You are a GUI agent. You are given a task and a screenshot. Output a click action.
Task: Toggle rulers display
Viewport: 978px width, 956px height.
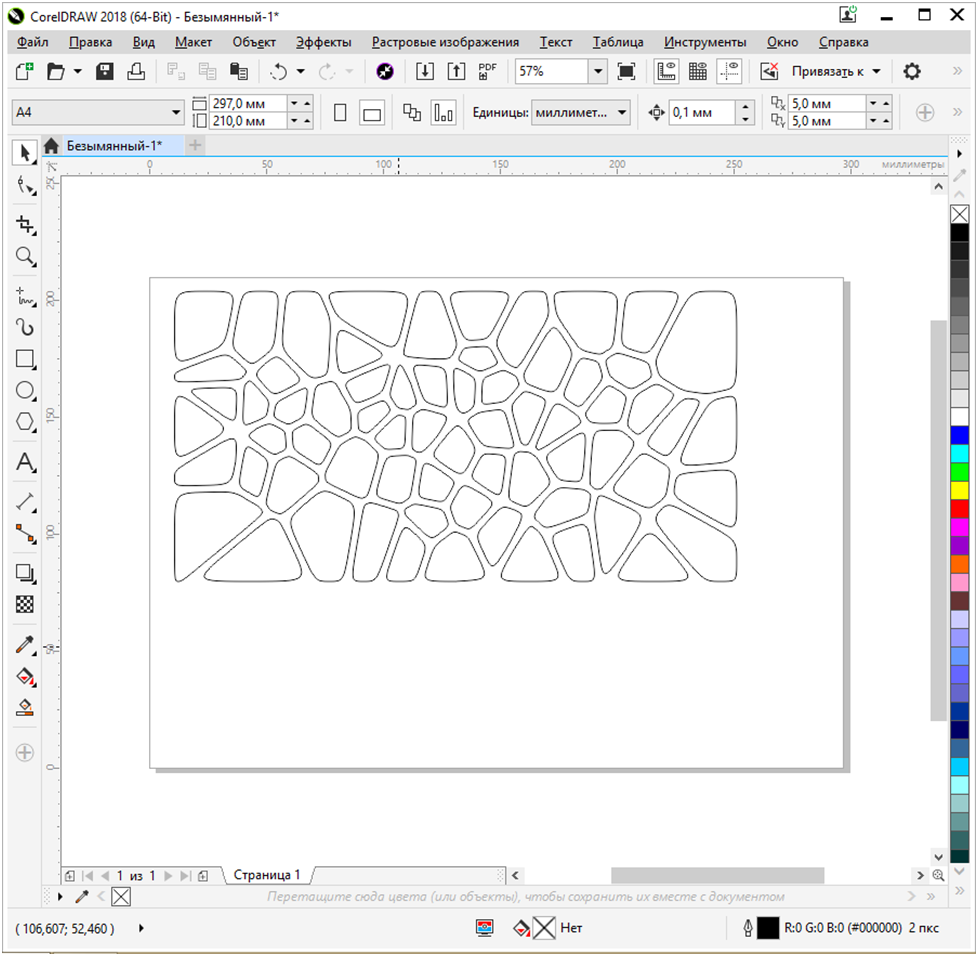[666, 71]
